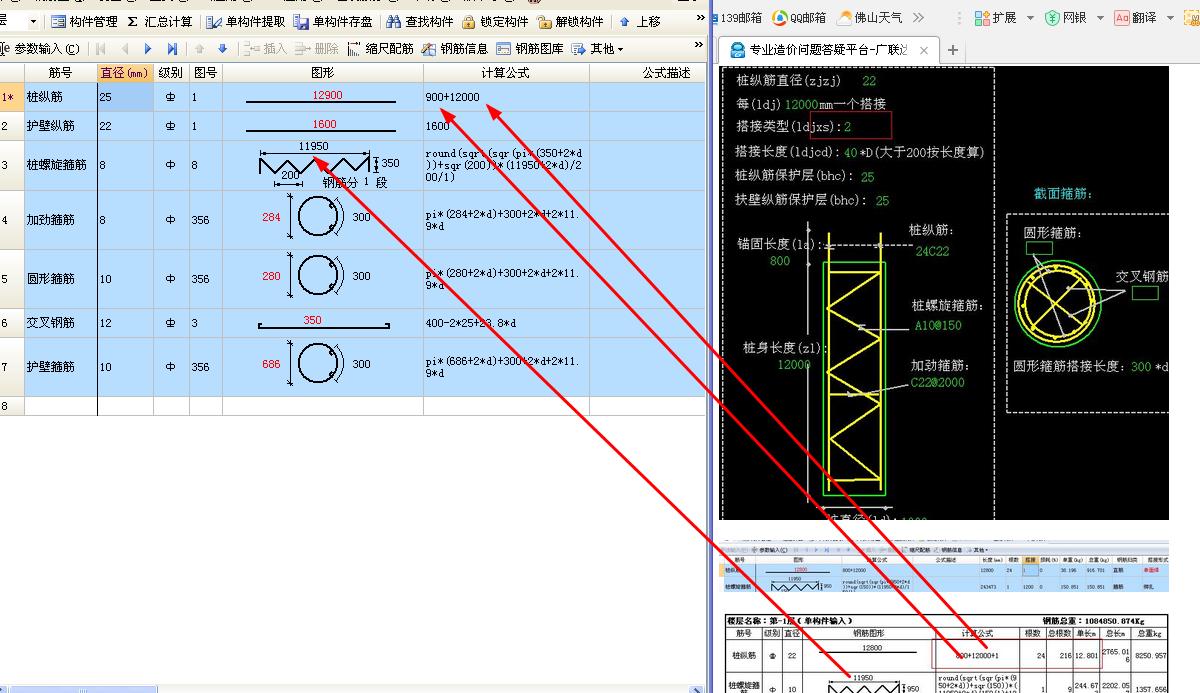The height and width of the screenshot is (693, 1200).
Task: Go to last record navigation arrow
Action: (x=172, y=49)
